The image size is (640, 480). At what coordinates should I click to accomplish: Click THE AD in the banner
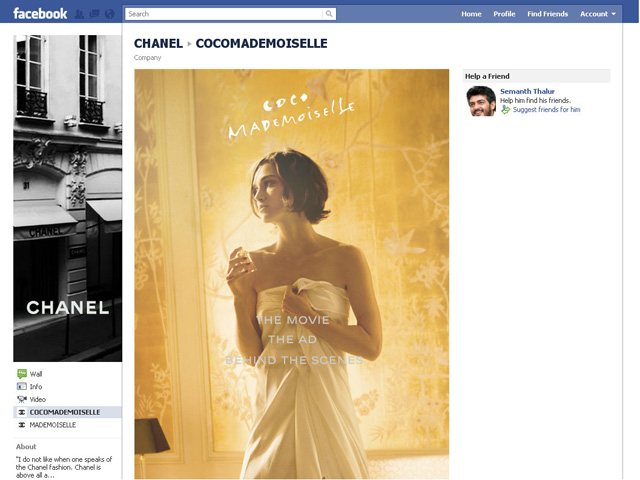[x=292, y=340]
